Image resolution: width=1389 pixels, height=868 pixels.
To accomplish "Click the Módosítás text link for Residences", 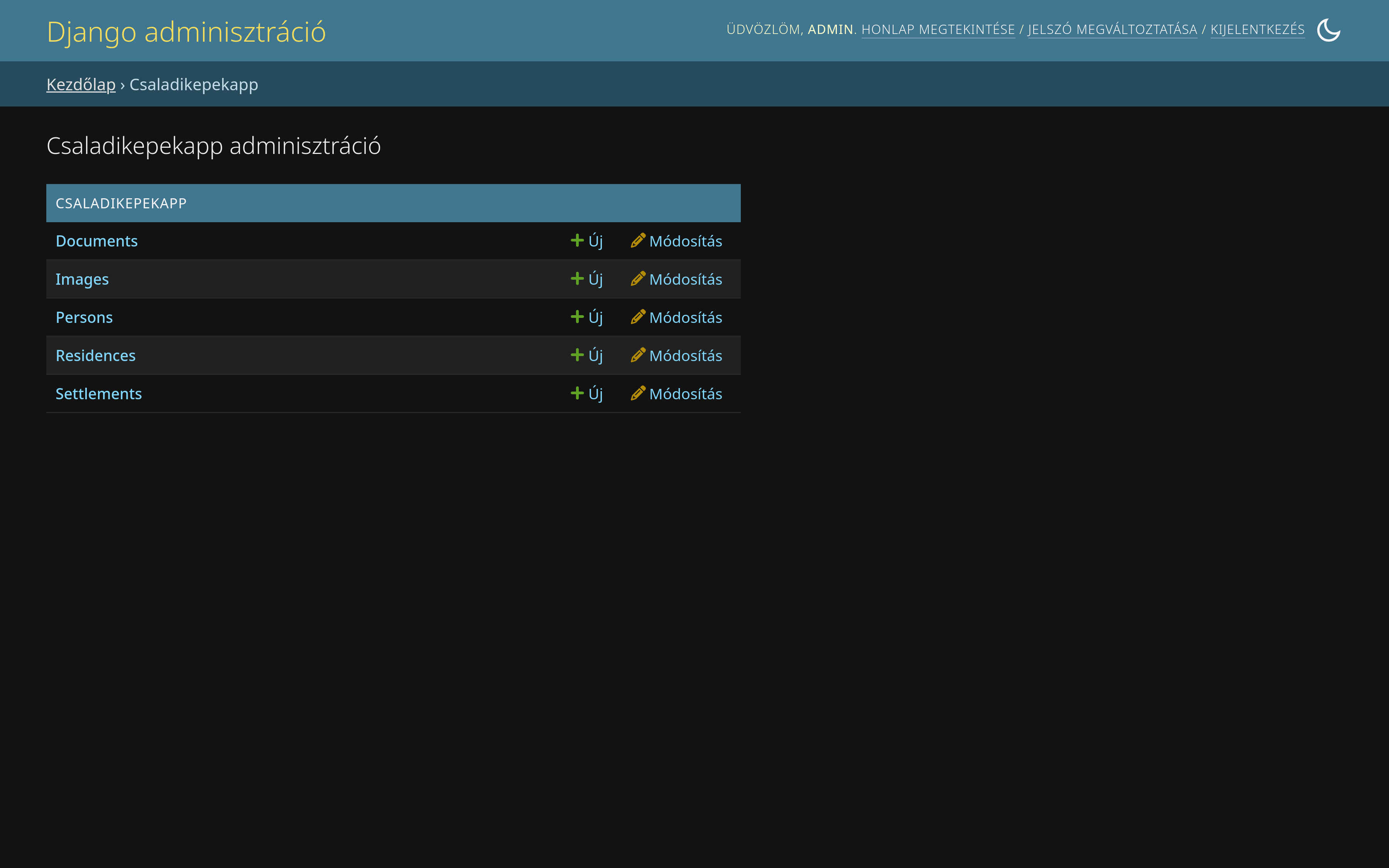I will [x=685, y=356].
